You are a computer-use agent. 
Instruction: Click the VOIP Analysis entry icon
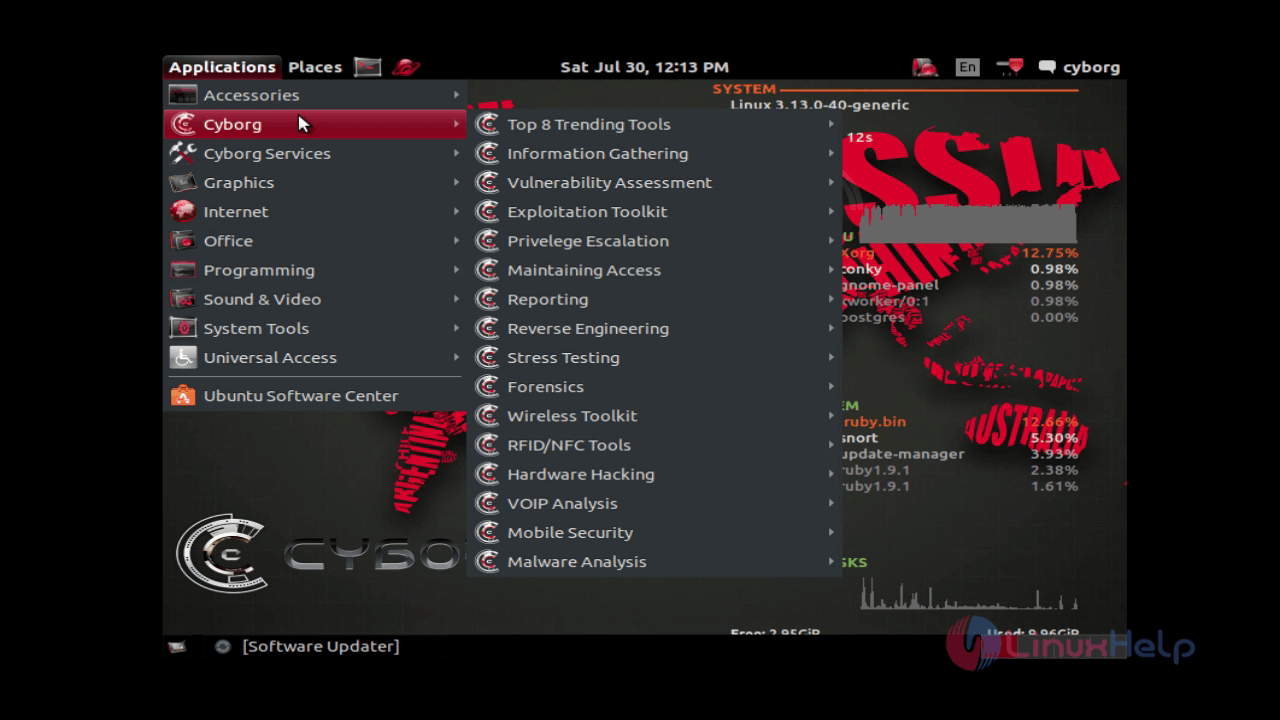click(x=487, y=503)
